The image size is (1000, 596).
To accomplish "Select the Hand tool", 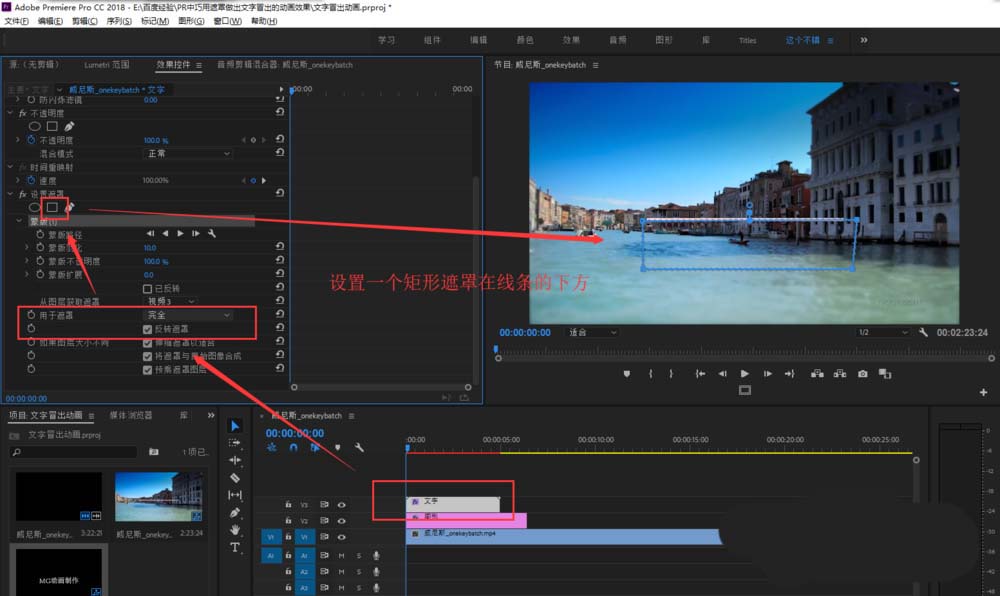I will pyautogui.click(x=235, y=530).
